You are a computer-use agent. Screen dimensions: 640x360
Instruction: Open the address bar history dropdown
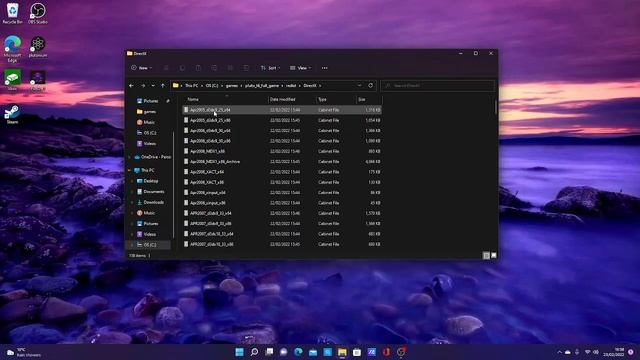[359, 86]
